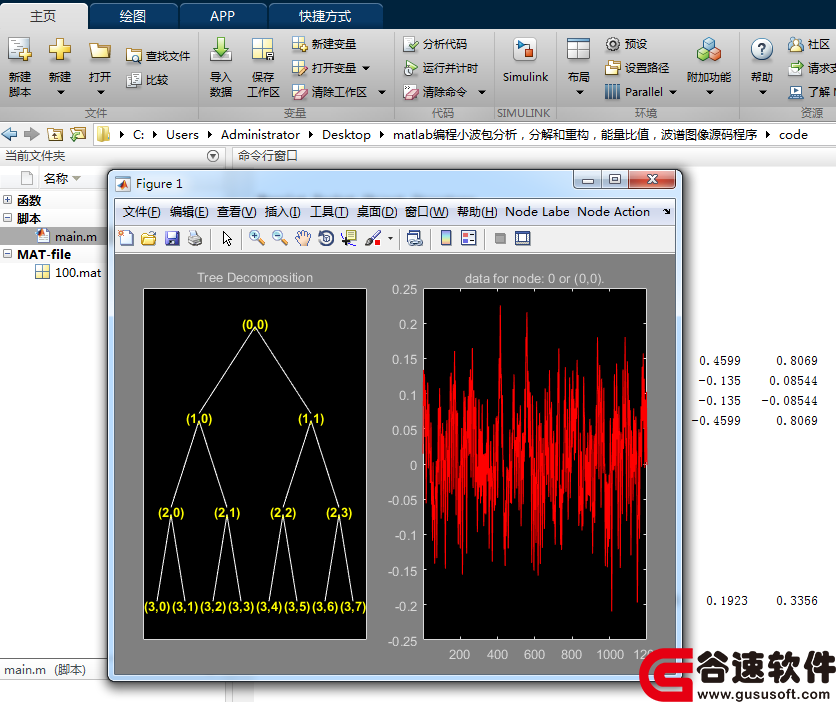The height and width of the screenshot is (702, 836).
Task: Open Figure Tools menu
Action: coord(329,212)
